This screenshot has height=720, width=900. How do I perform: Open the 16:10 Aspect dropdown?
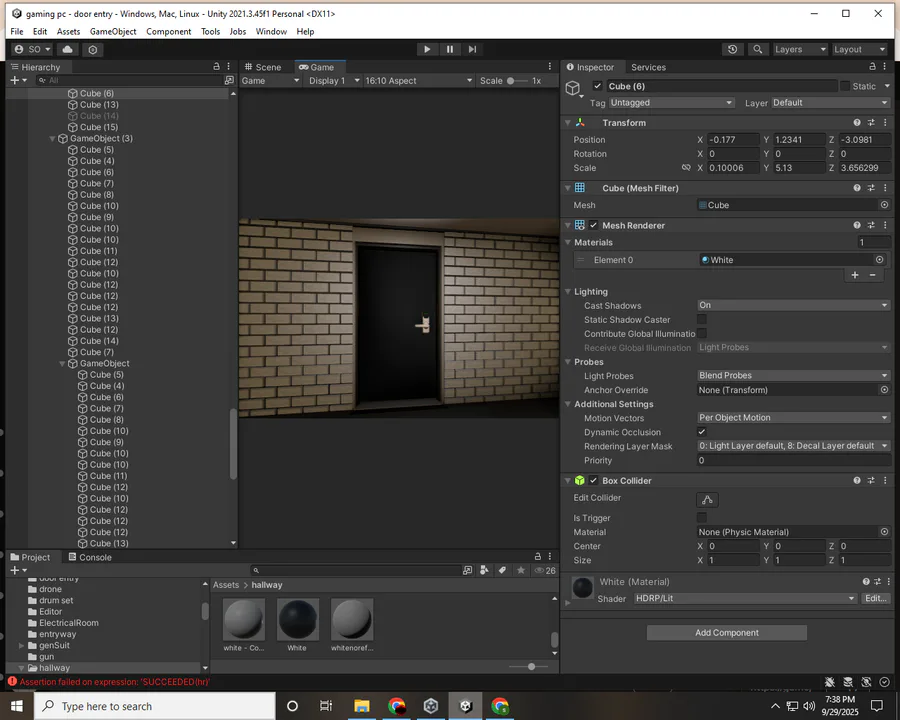[418, 80]
